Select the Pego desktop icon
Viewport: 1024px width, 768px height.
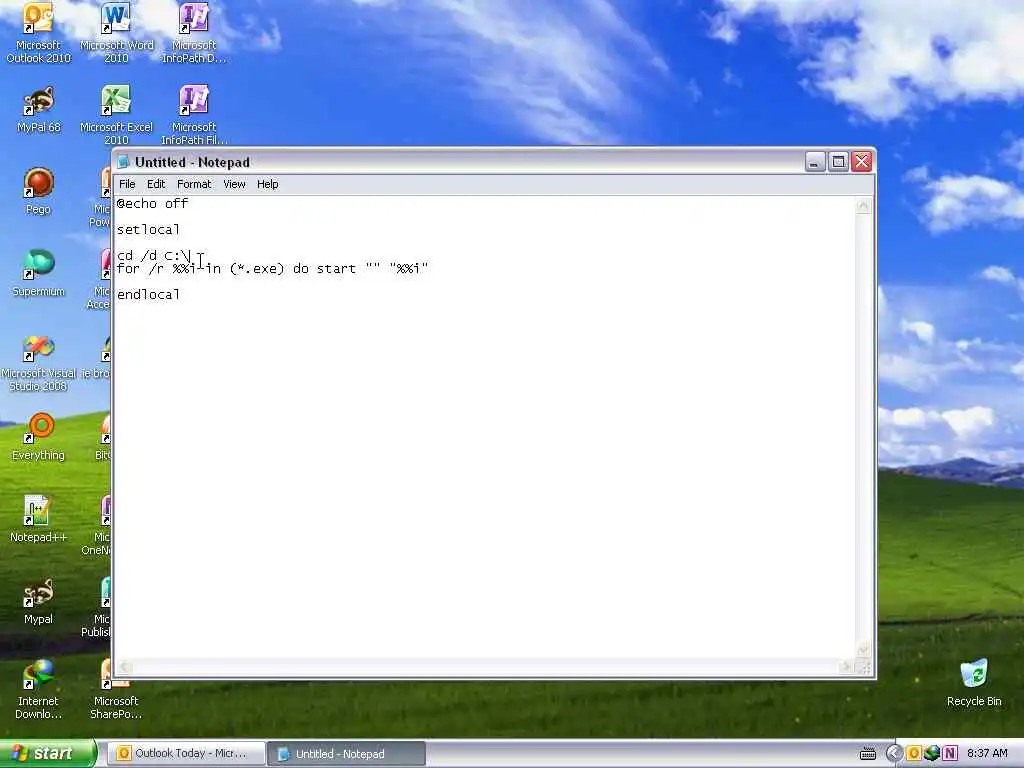click(x=38, y=191)
